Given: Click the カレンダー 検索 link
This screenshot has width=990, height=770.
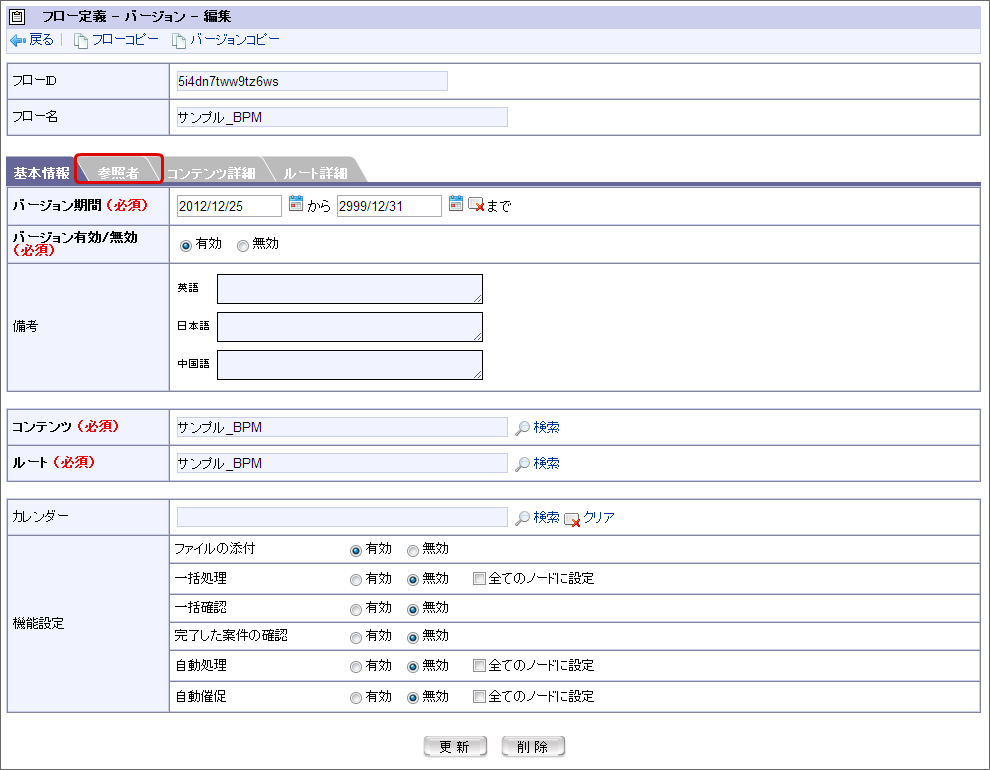Looking at the screenshot, I should (546, 517).
